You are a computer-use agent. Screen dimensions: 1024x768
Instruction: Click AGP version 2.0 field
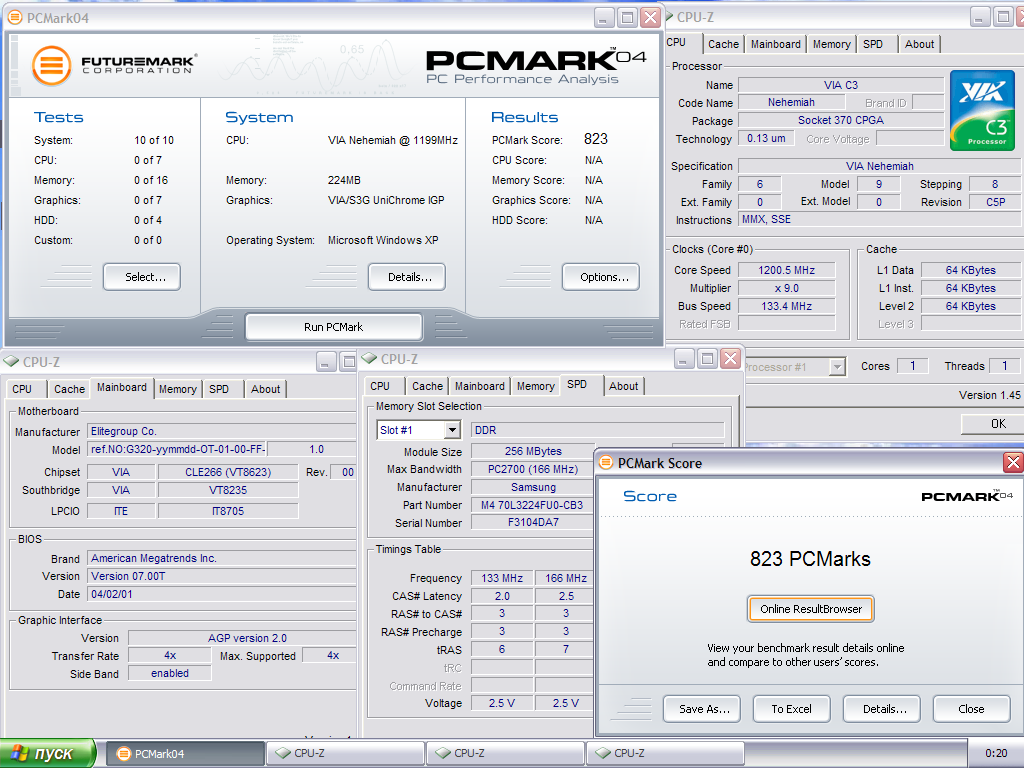tap(242, 638)
